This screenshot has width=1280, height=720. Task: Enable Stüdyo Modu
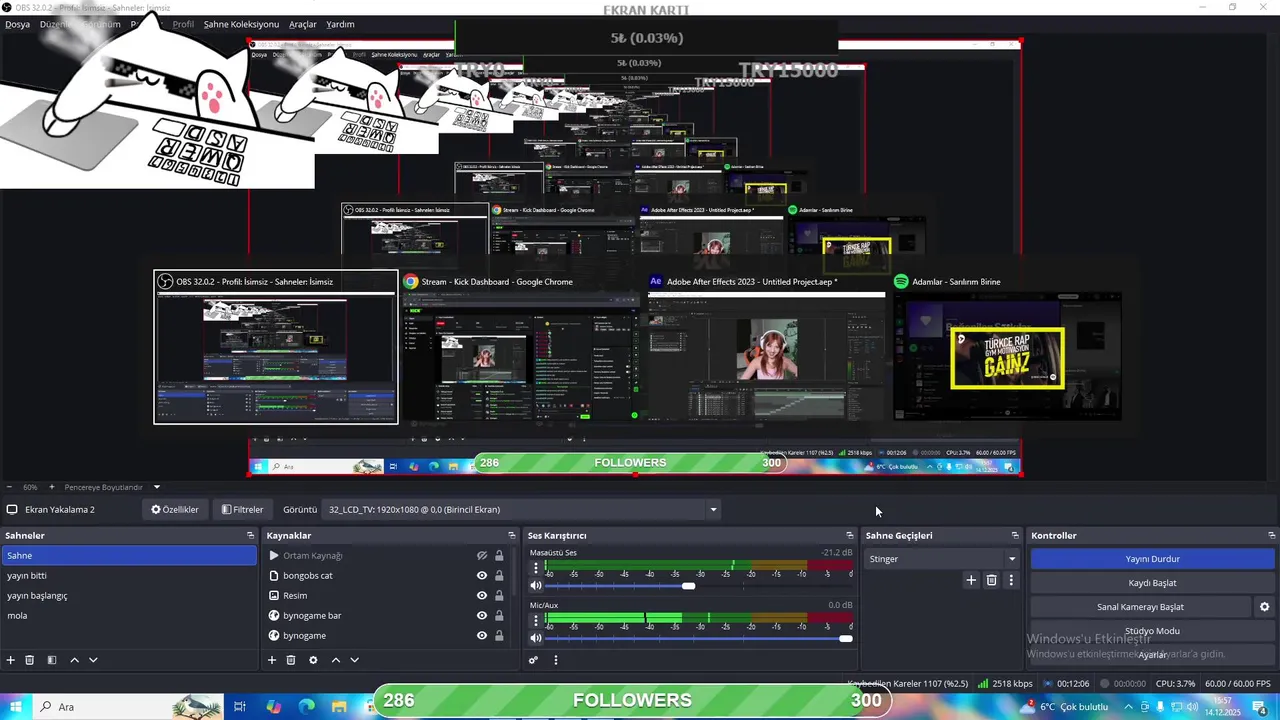point(1152,631)
